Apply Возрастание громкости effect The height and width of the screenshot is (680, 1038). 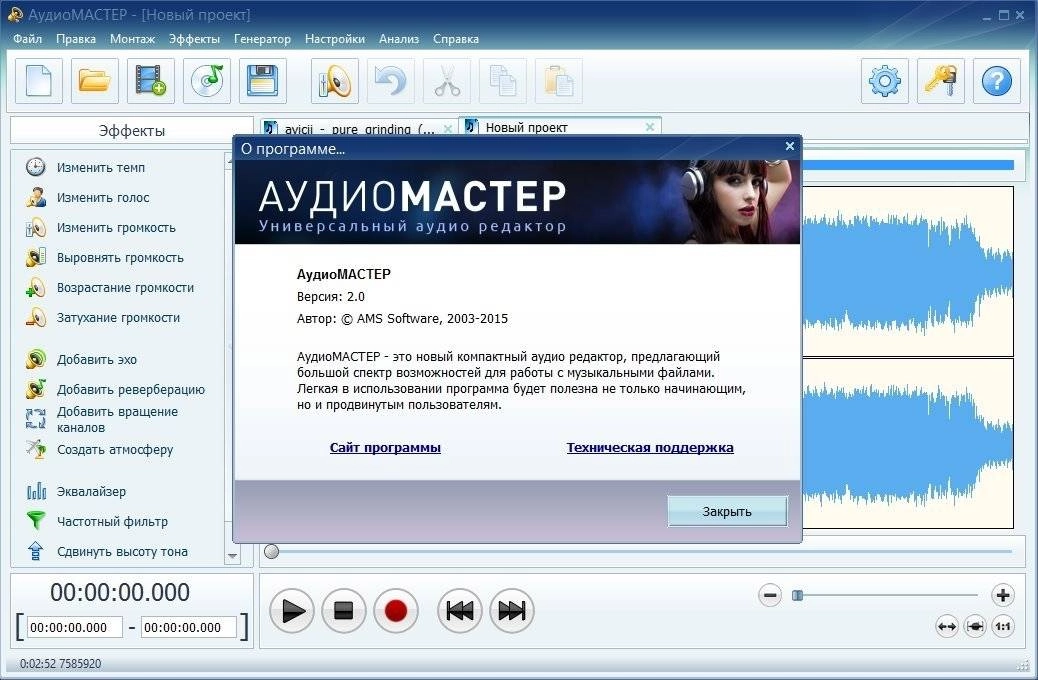click(x=110, y=287)
